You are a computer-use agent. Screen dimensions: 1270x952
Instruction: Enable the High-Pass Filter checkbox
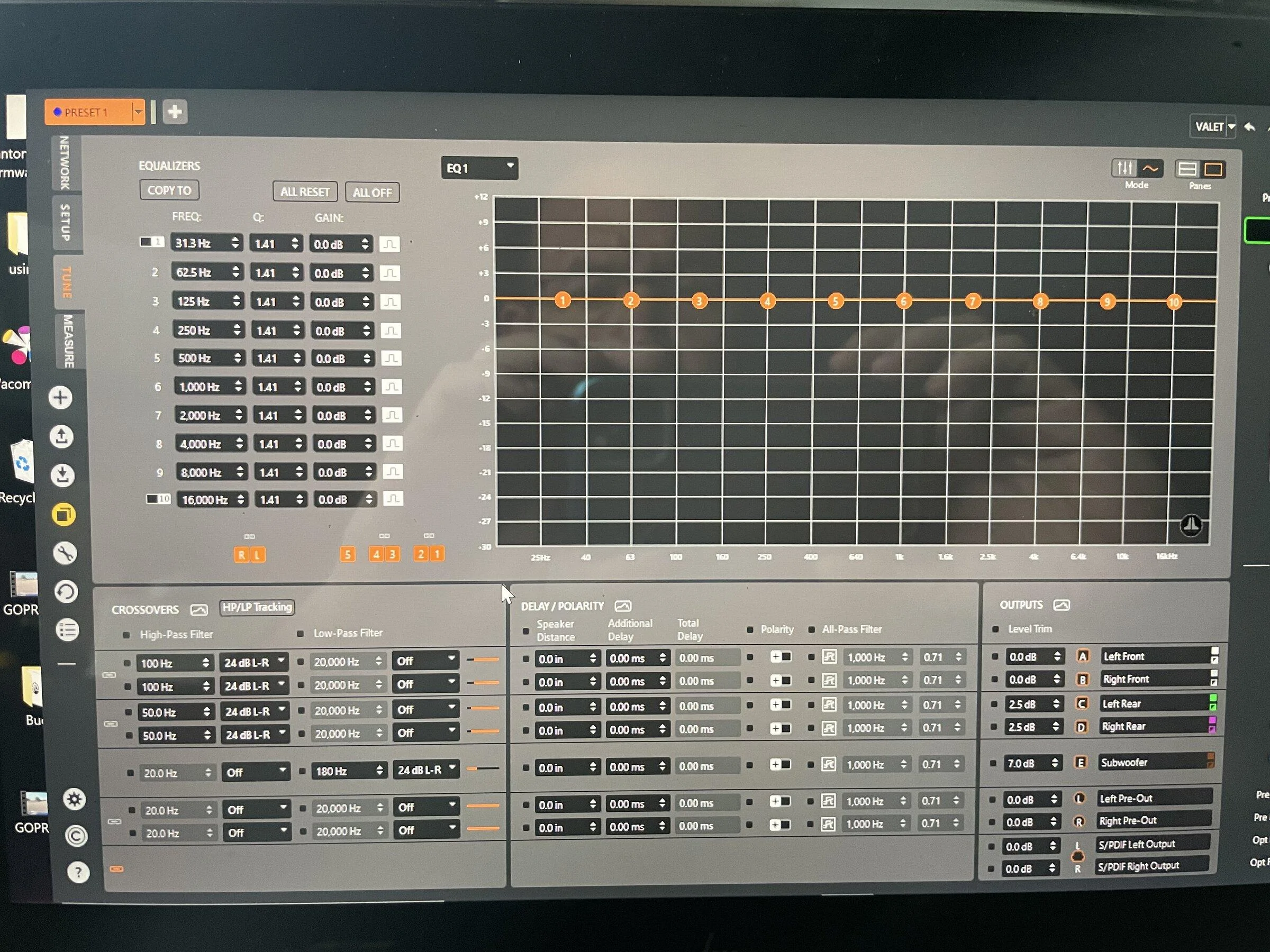tap(126, 635)
